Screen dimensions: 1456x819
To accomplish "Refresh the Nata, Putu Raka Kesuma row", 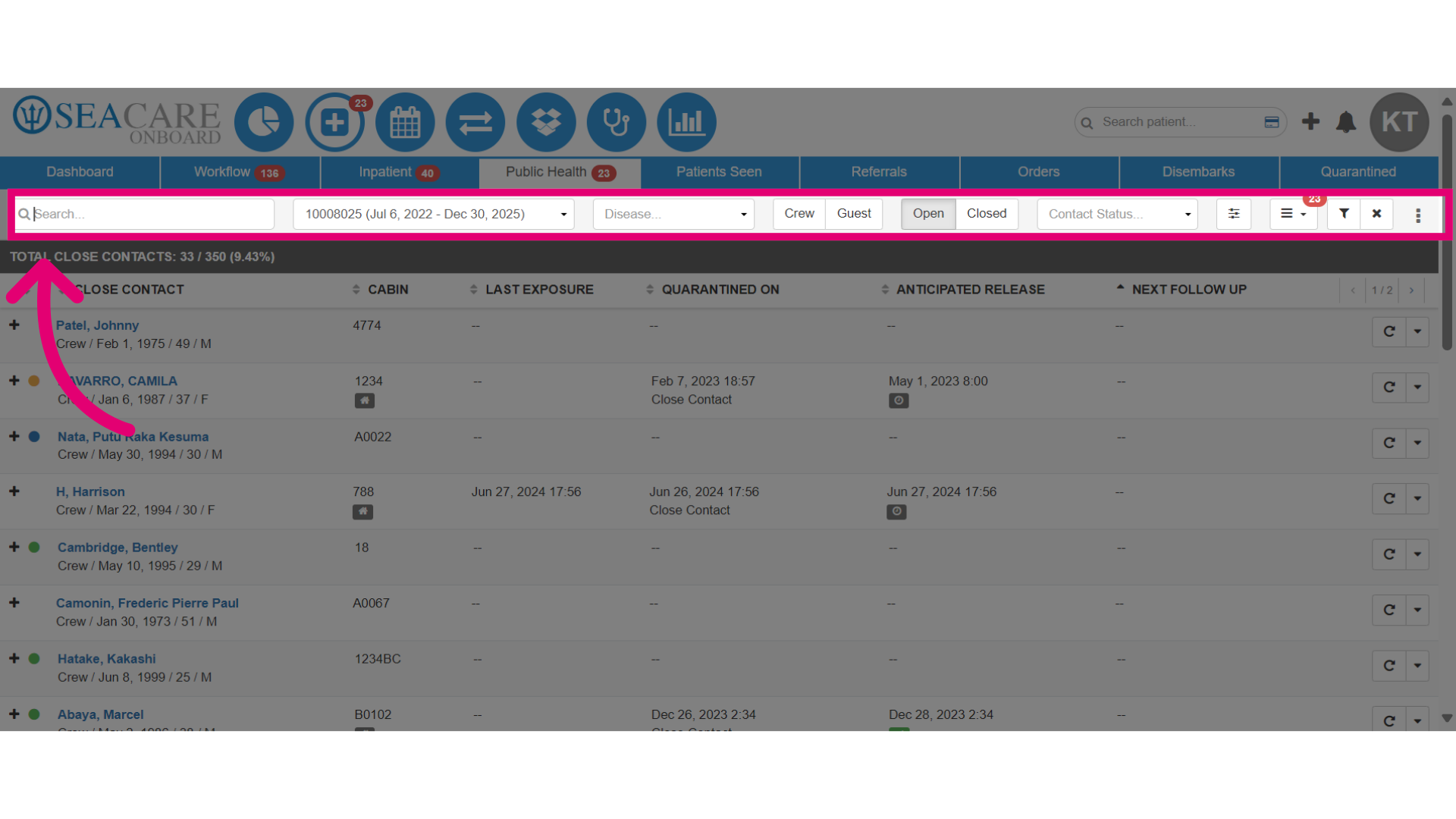I will click(x=1389, y=443).
